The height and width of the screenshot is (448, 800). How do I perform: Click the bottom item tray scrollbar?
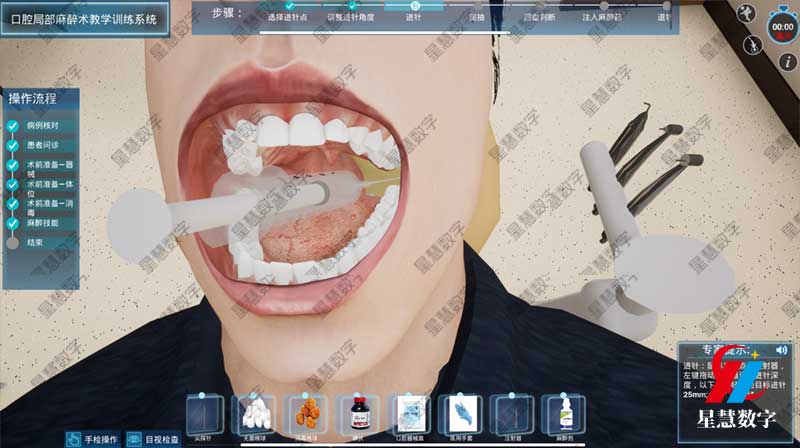click(413, 444)
